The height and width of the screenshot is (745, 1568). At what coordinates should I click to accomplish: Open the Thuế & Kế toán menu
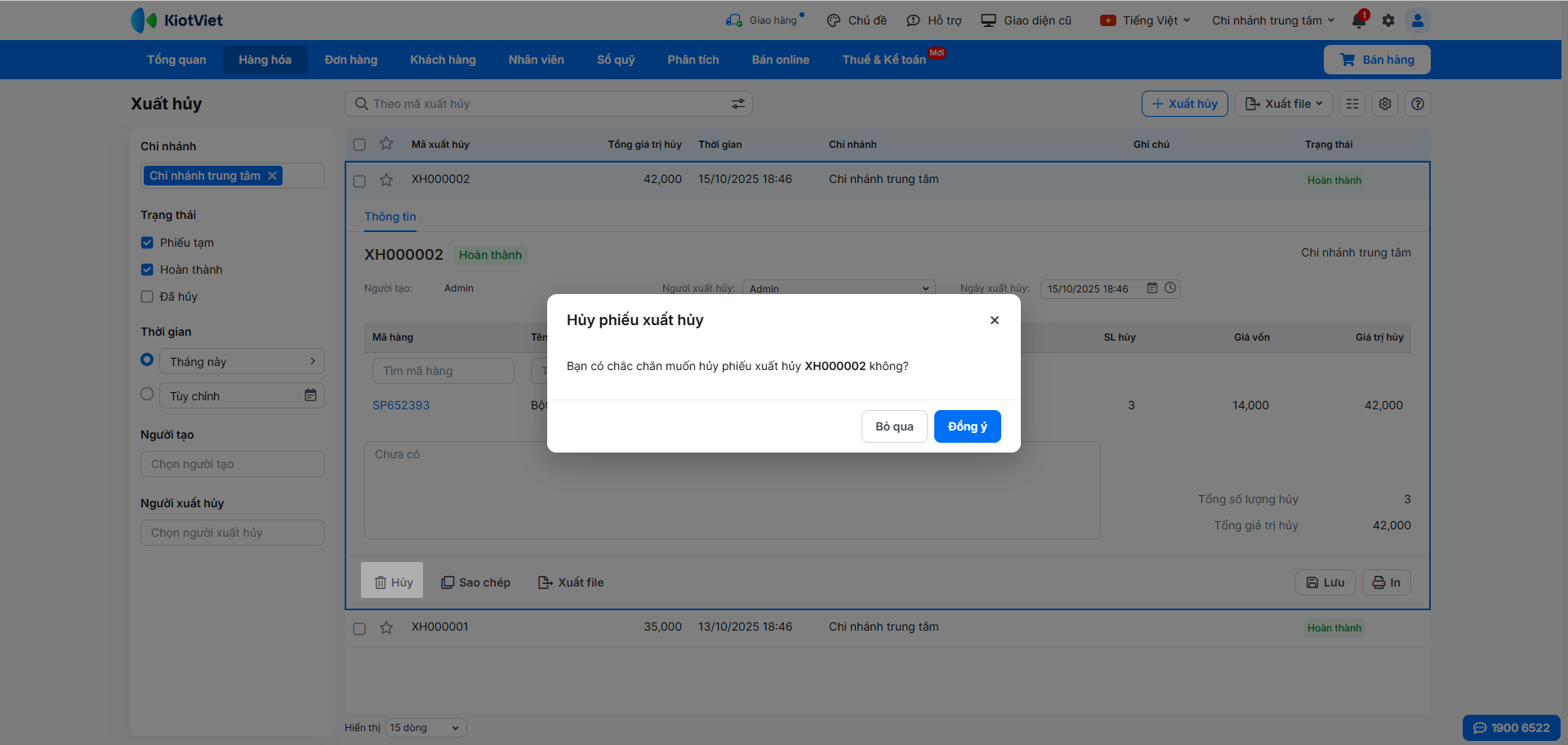(884, 60)
